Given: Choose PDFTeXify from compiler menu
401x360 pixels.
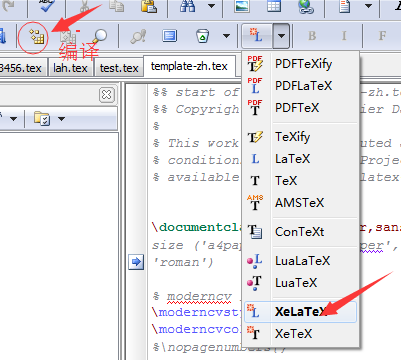Looking at the screenshot, I should (x=301, y=64).
